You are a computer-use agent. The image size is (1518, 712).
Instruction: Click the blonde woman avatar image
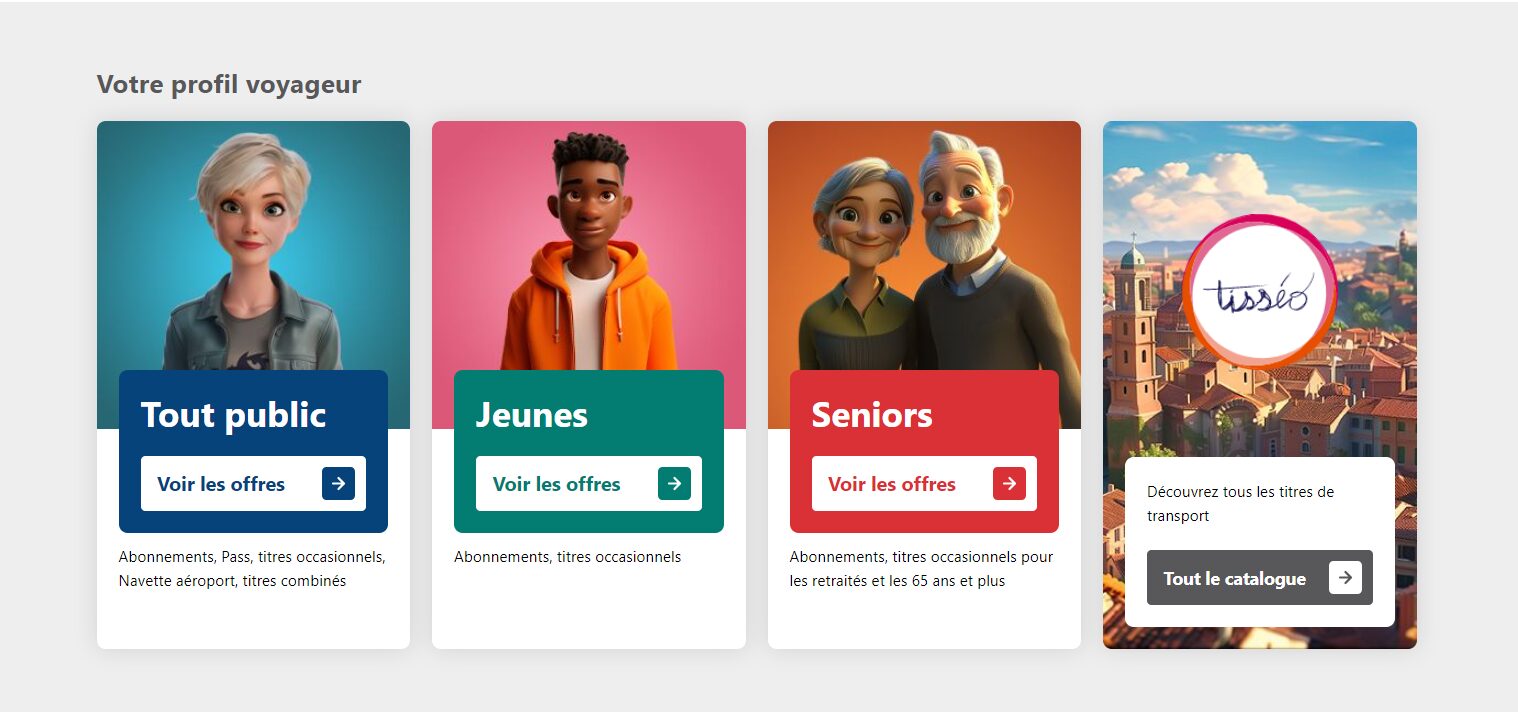(253, 250)
